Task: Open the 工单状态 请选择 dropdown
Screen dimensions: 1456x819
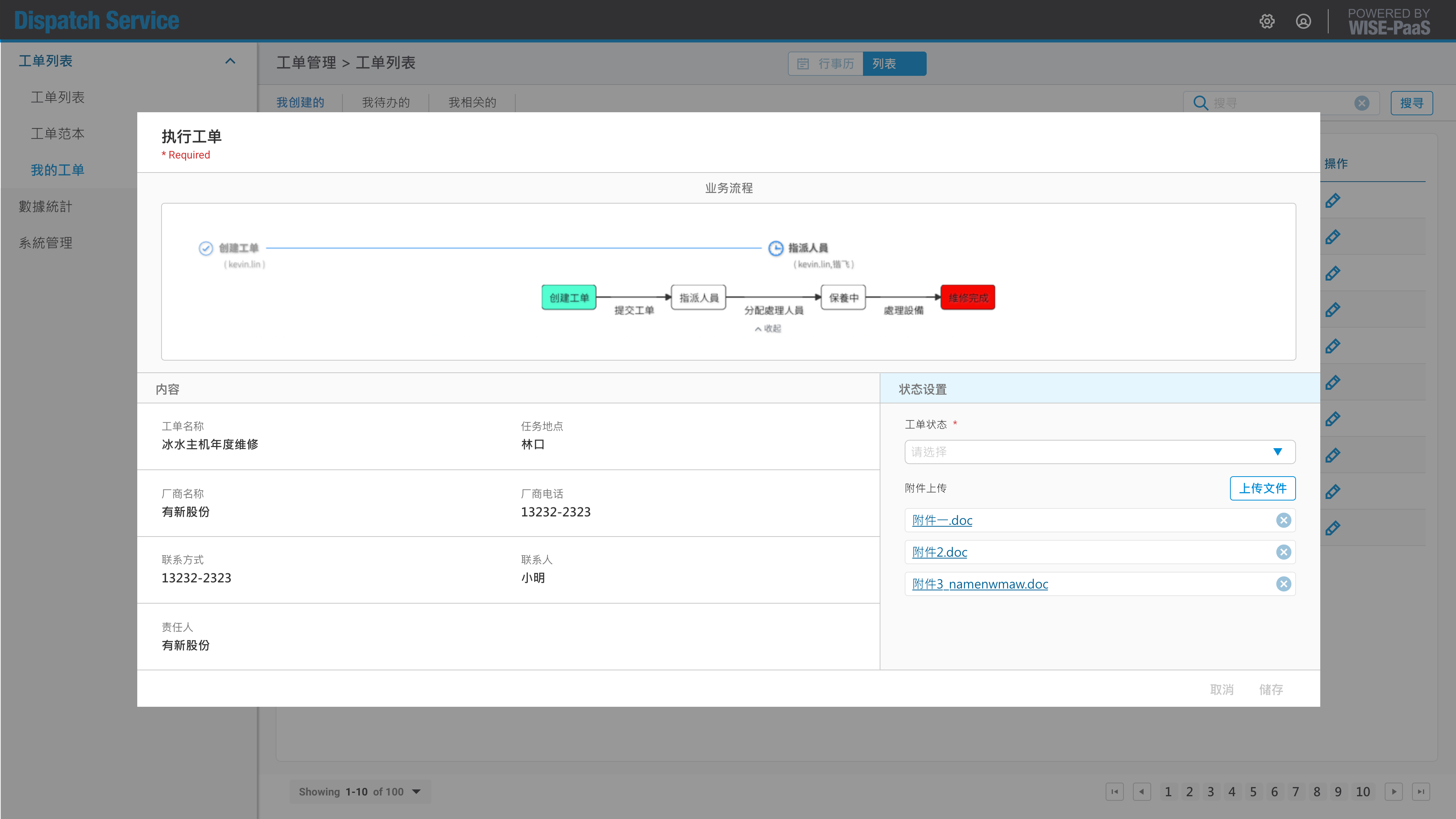Action: point(1099,452)
